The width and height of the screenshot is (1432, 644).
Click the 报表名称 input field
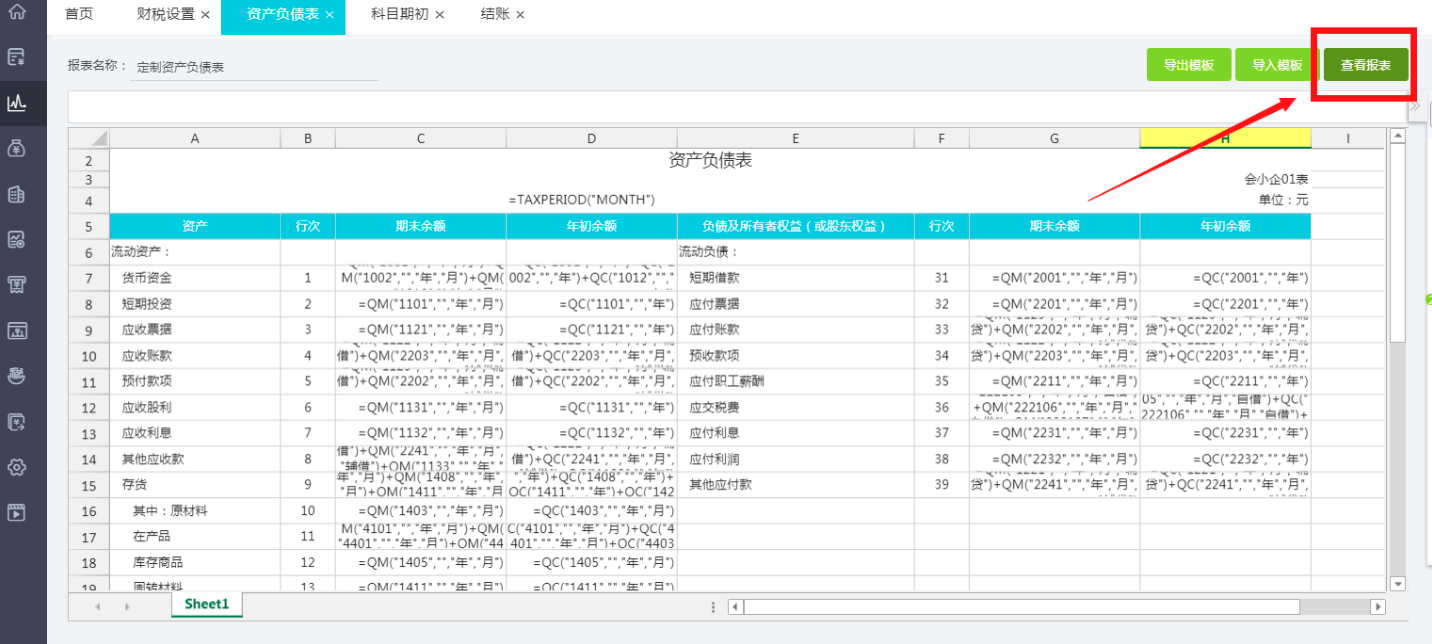click(255, 67)
